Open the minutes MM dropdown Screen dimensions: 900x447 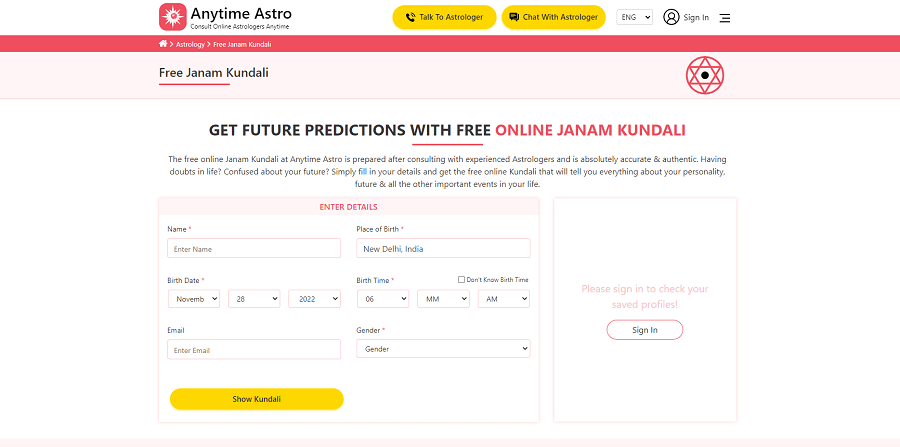point(443,299)
